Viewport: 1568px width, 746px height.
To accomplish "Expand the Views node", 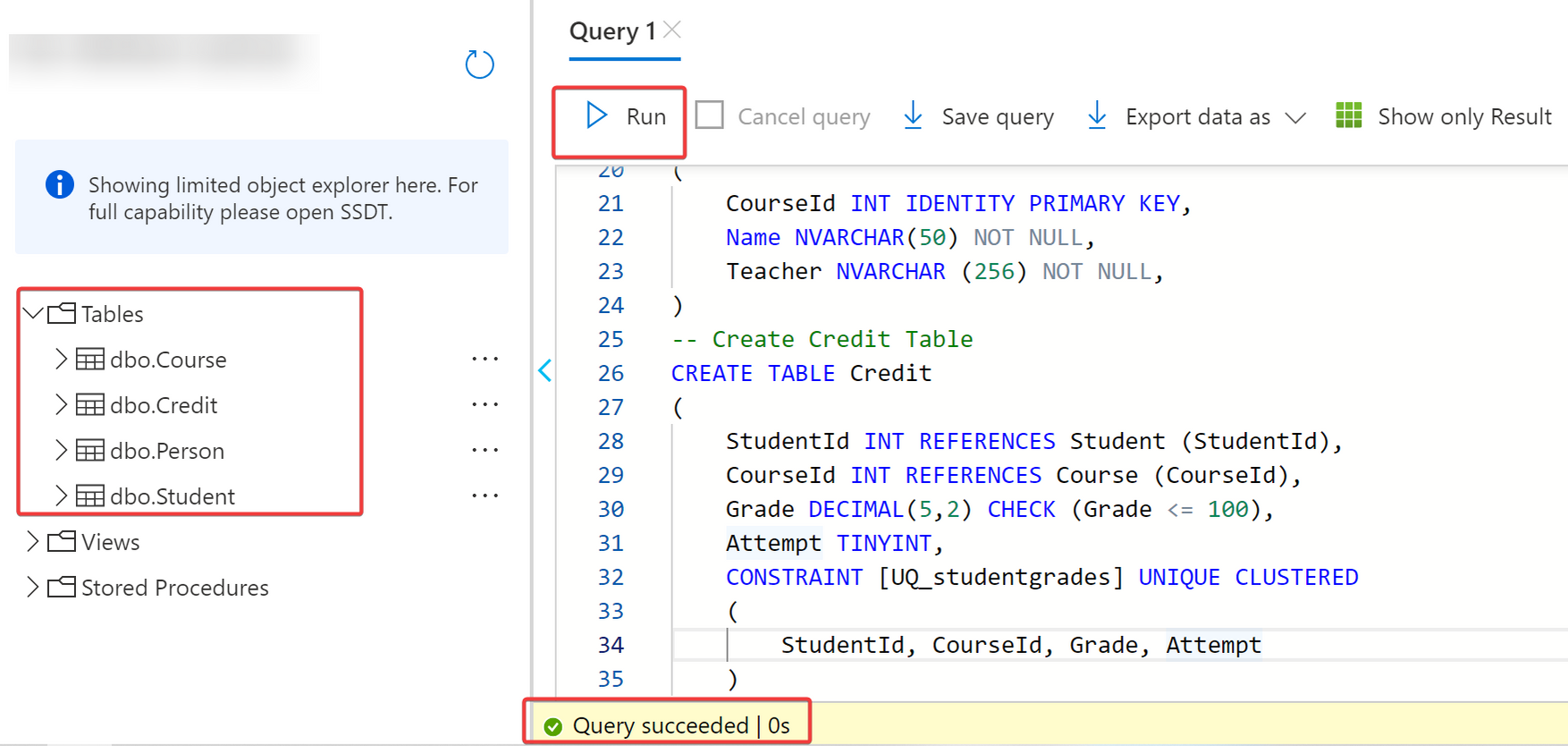I will coord(32,541).
